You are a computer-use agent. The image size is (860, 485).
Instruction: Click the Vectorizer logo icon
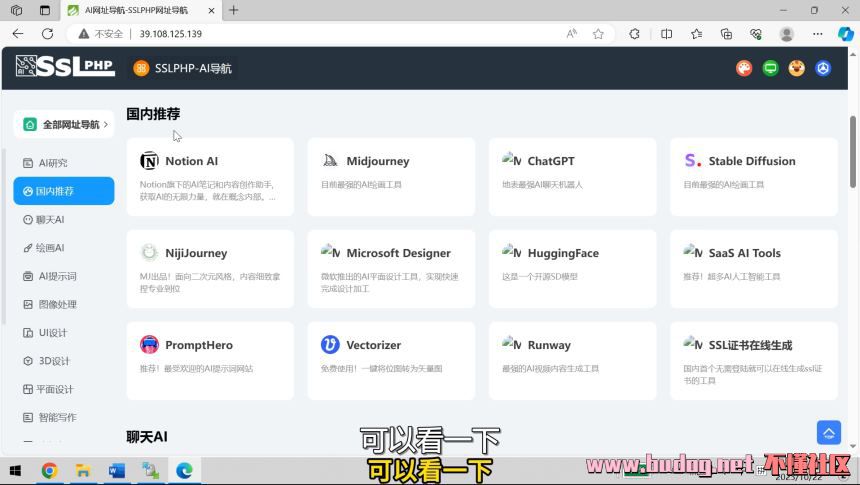[330, 345]
